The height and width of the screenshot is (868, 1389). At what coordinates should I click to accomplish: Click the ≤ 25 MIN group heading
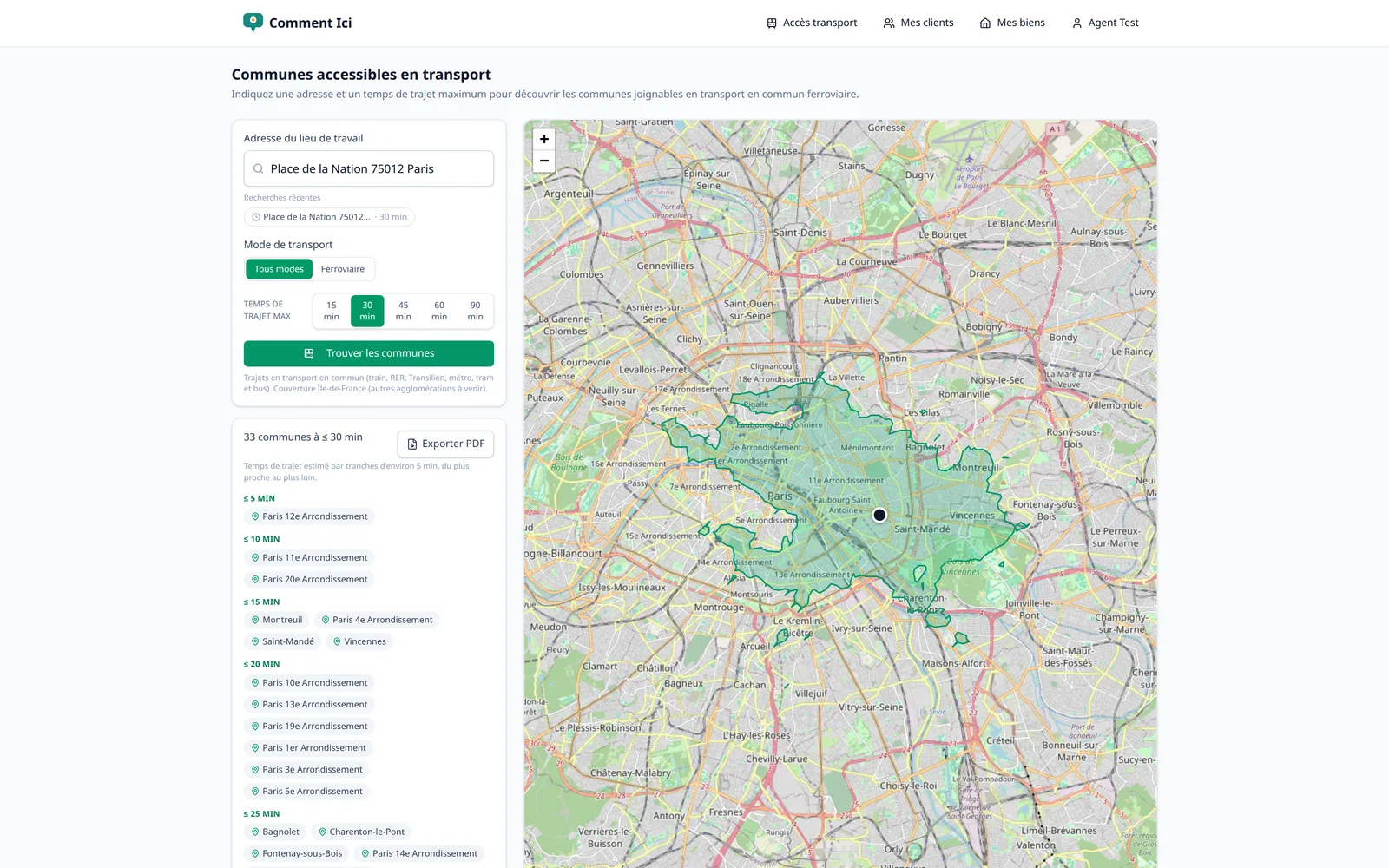(261, 814)
